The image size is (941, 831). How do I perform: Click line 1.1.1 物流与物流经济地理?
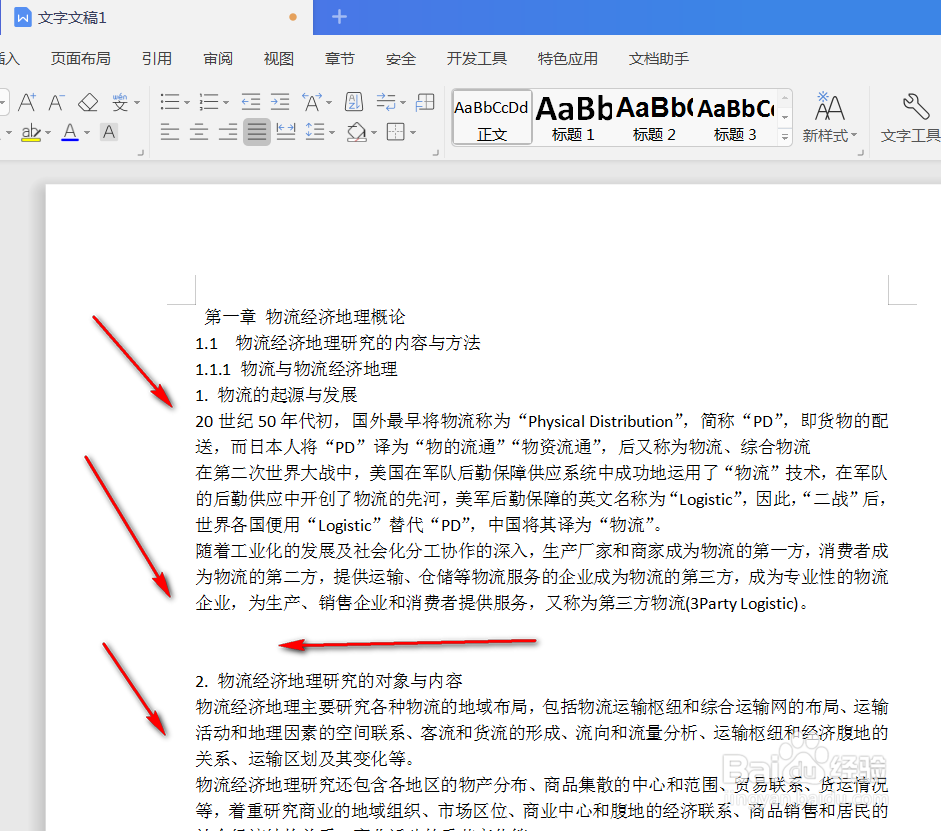click(x=296, y=369)
